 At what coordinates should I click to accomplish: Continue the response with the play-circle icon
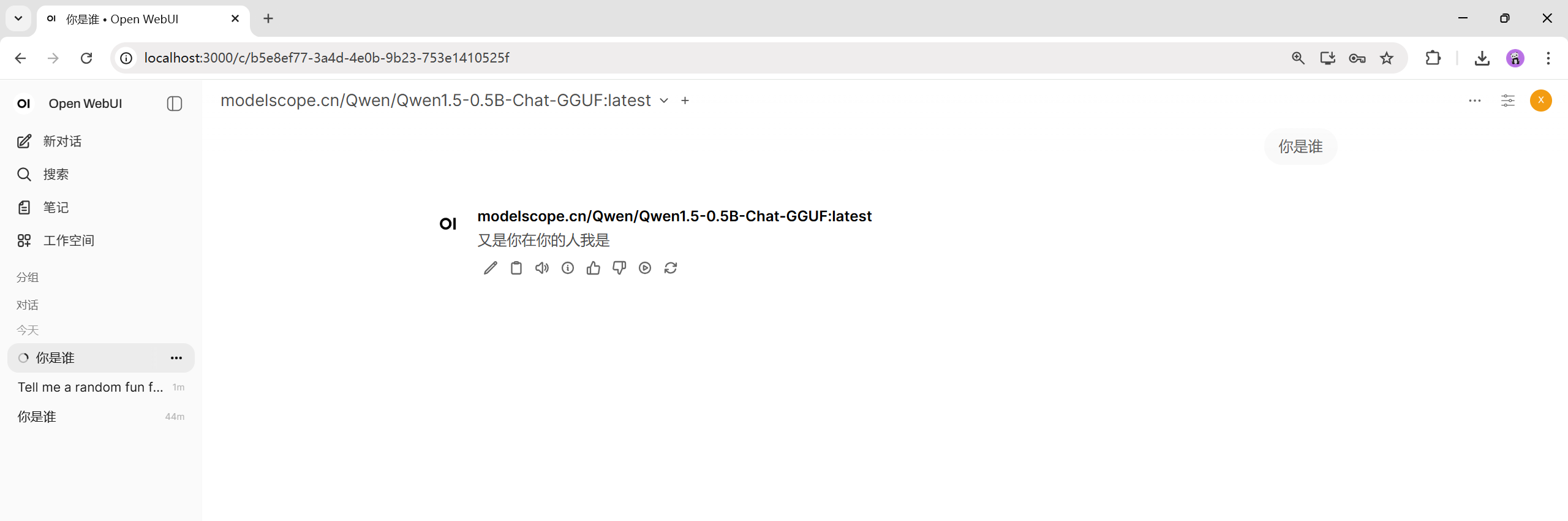coord(645,268)
